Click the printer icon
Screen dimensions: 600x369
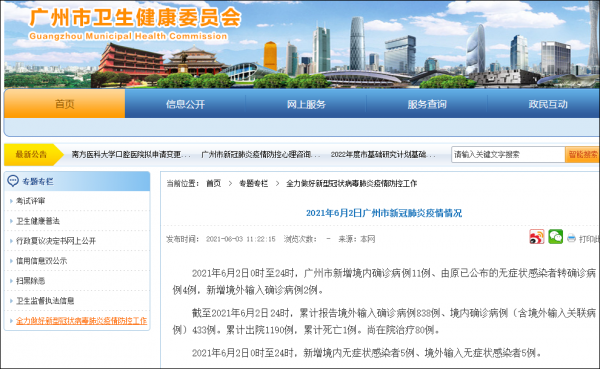pos(571,238)
